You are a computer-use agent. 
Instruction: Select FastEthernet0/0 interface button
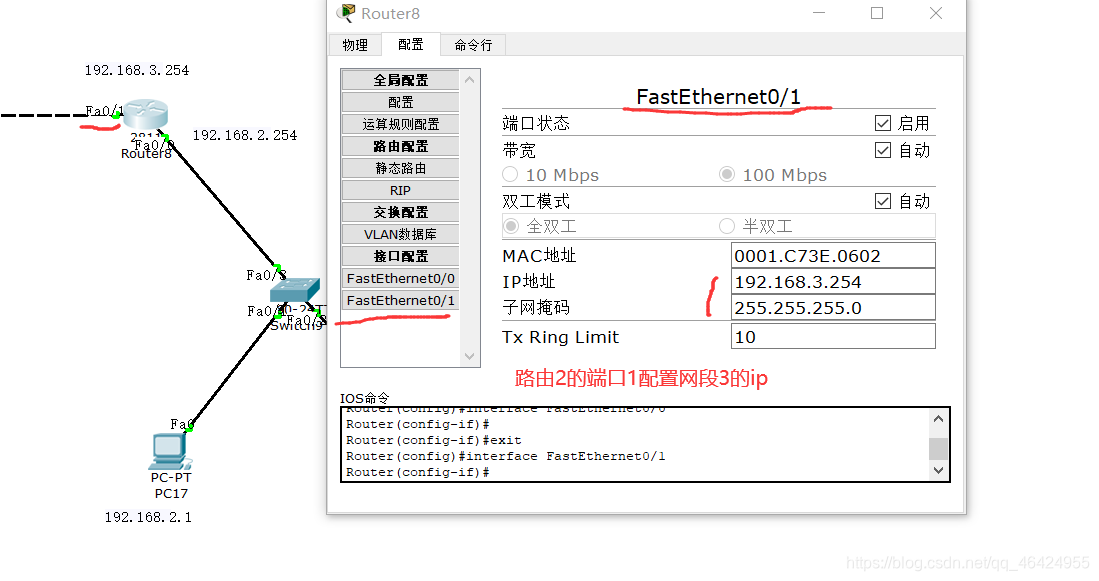[x=400, y=278]
